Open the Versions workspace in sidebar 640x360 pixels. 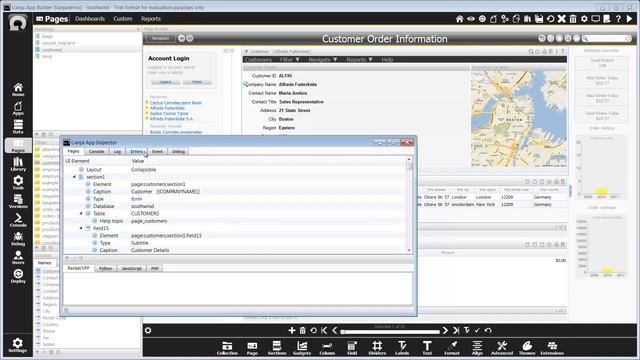tap(18, 201)
